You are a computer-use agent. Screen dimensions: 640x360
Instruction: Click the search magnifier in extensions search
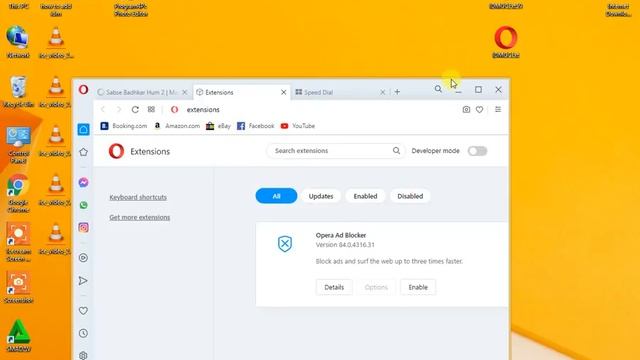tap(396, 151)
